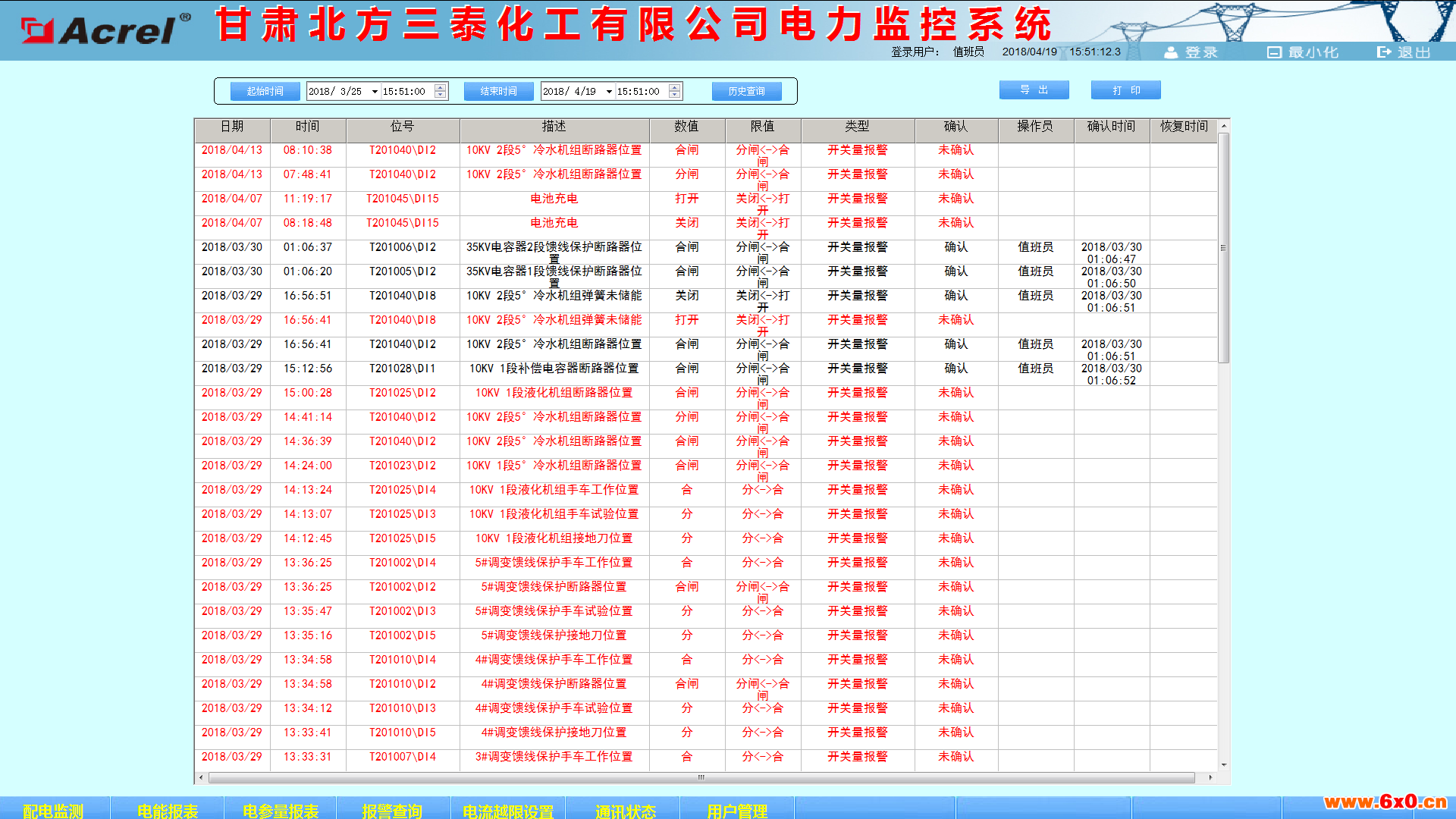Open the 电流越限设置 tab
This screenshot has width=1456, height=819.
click(x=508, y=810)
